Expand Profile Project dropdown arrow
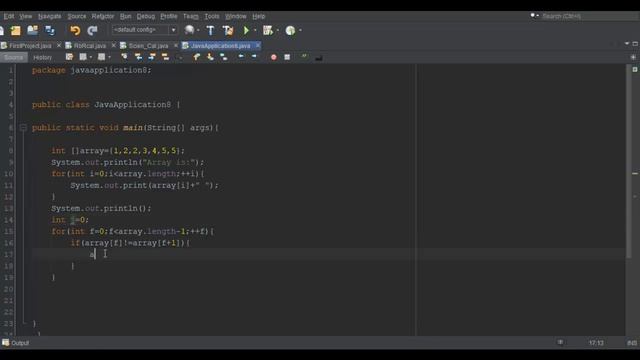 300,31
